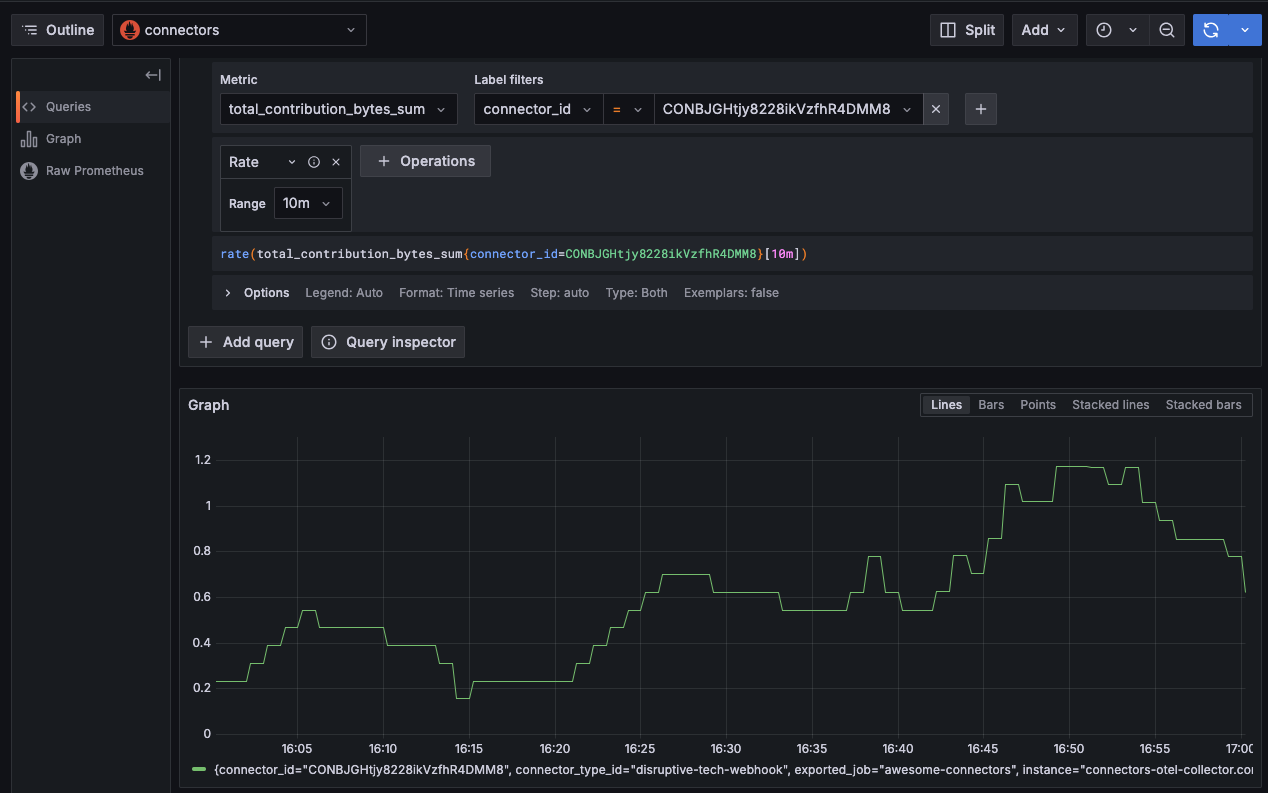
Task: Open the 10m Range dropdown
Action: [309, 203]
